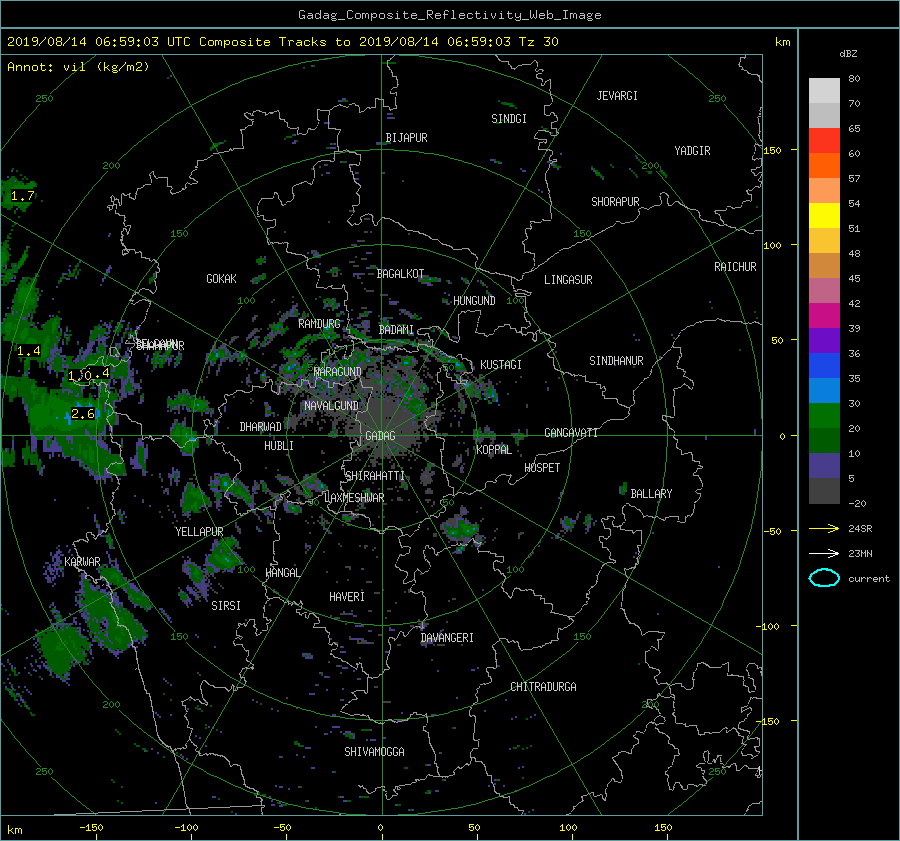This screenshot has height=841, width=900.
Task: Click the LAXMESHWAR city label
Action: click(354, 498)
